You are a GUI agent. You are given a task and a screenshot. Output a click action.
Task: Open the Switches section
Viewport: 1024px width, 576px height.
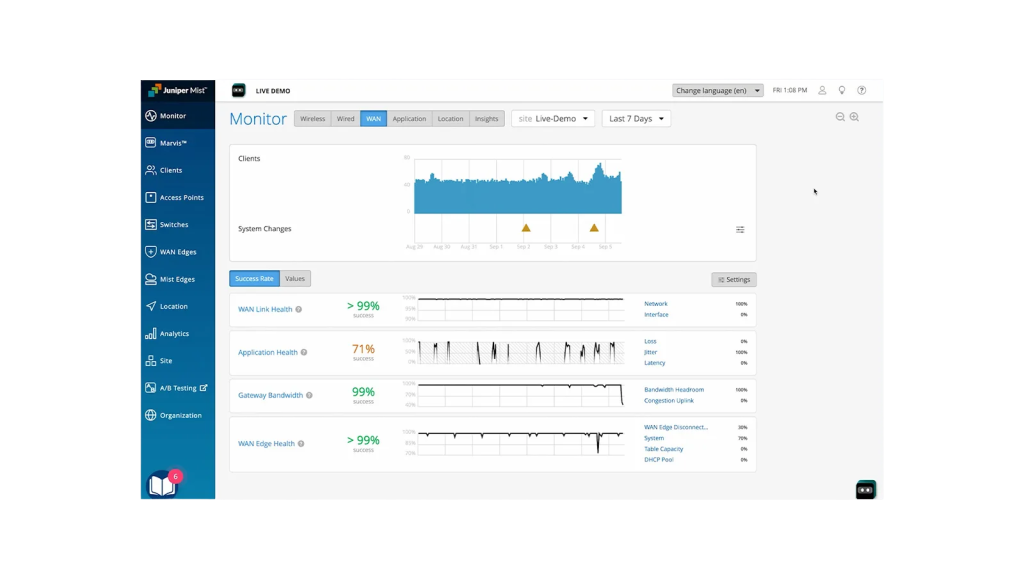tap(172, 224)
